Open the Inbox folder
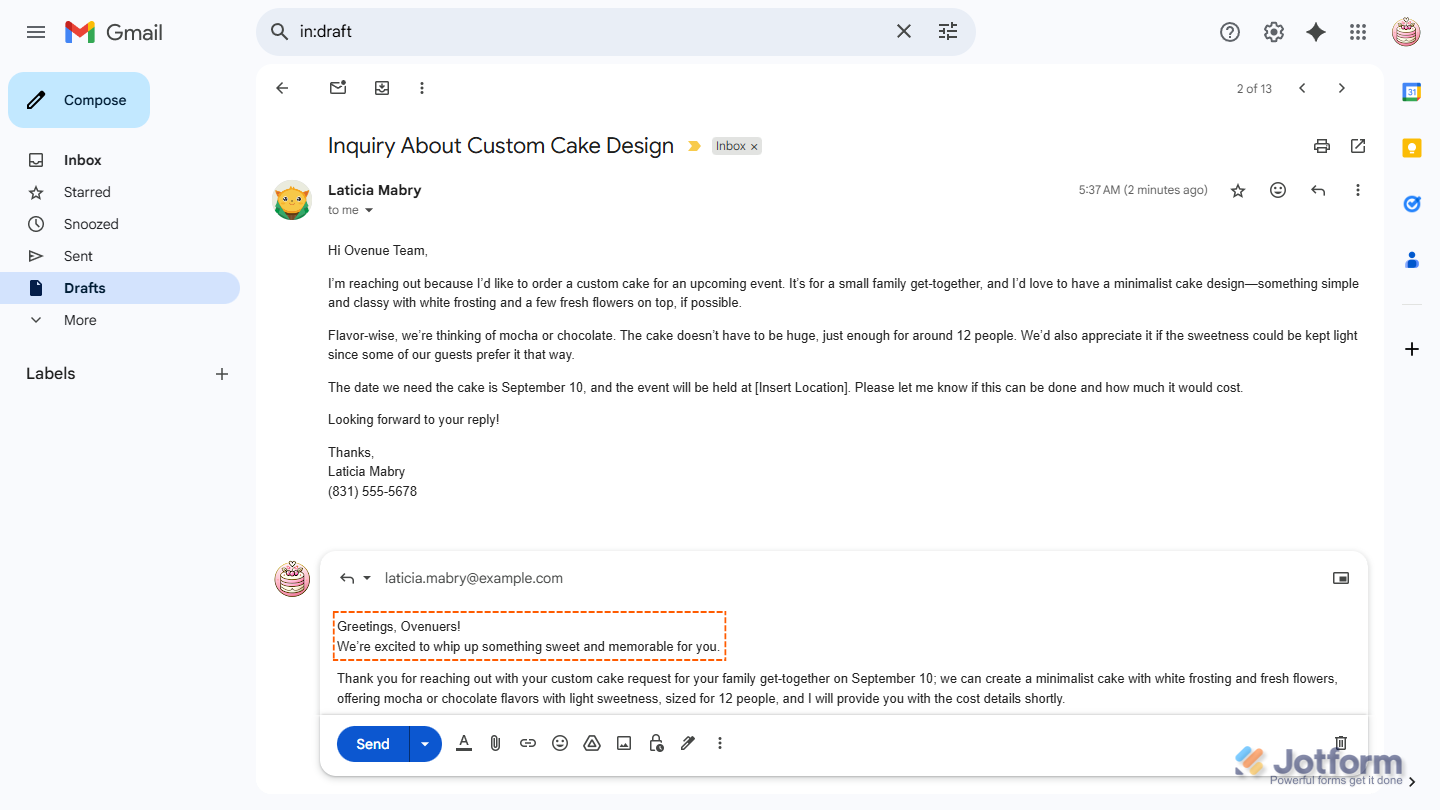The image size is (1440, 810). (x=83, y=160)
